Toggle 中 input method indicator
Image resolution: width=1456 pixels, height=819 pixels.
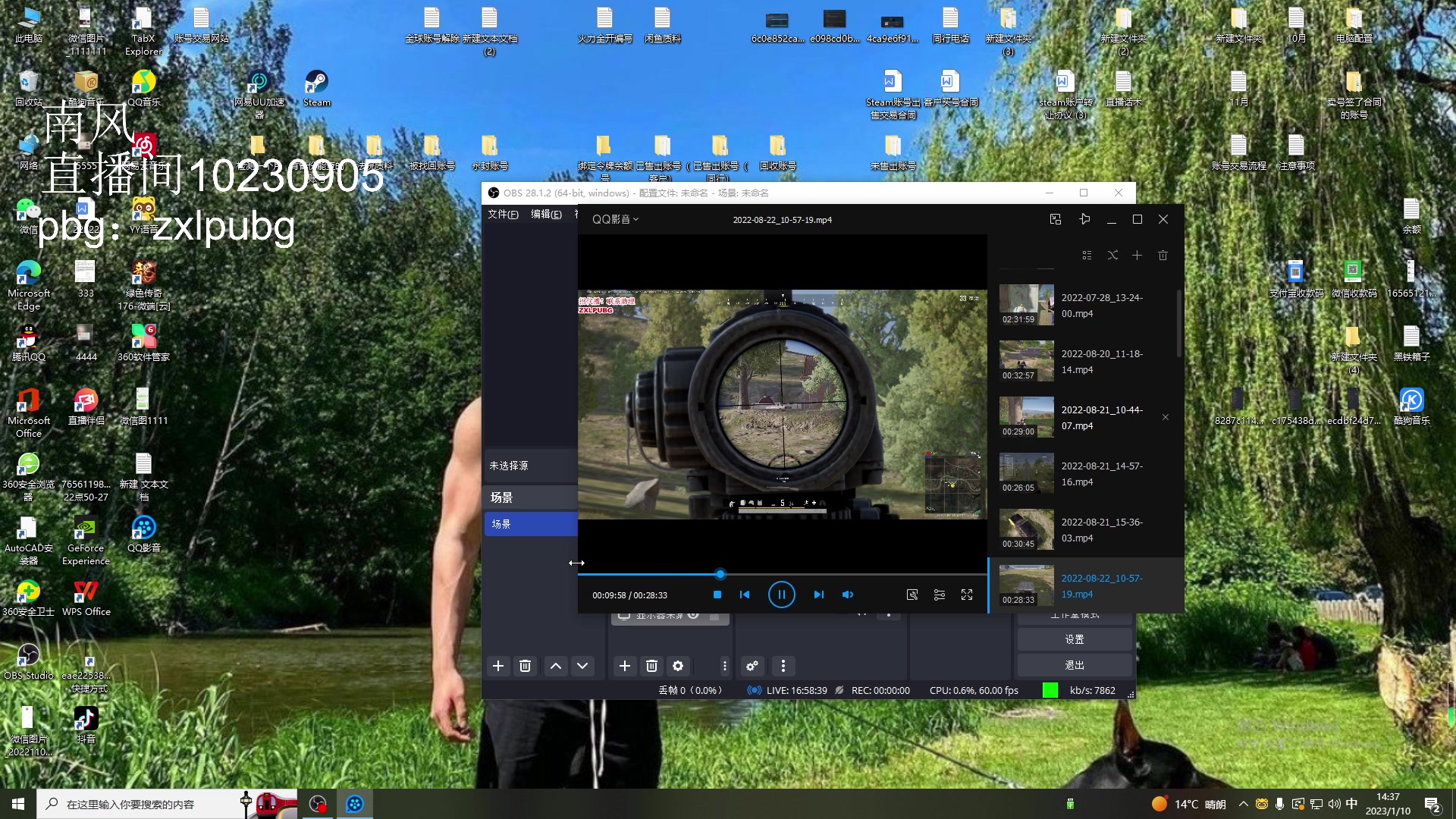(1351, 804)
